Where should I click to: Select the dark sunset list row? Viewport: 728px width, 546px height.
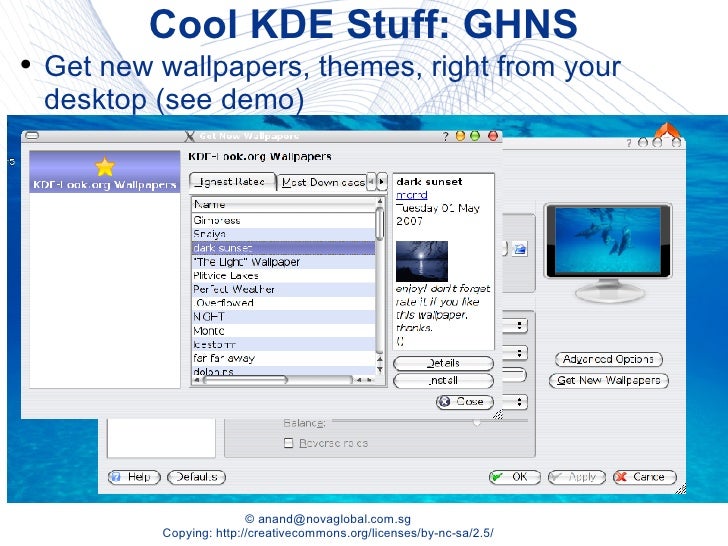(284, 248)
